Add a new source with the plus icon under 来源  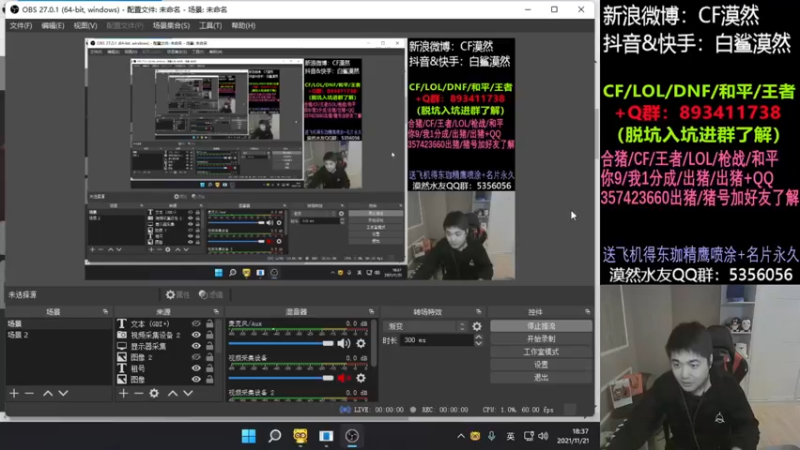123,393
